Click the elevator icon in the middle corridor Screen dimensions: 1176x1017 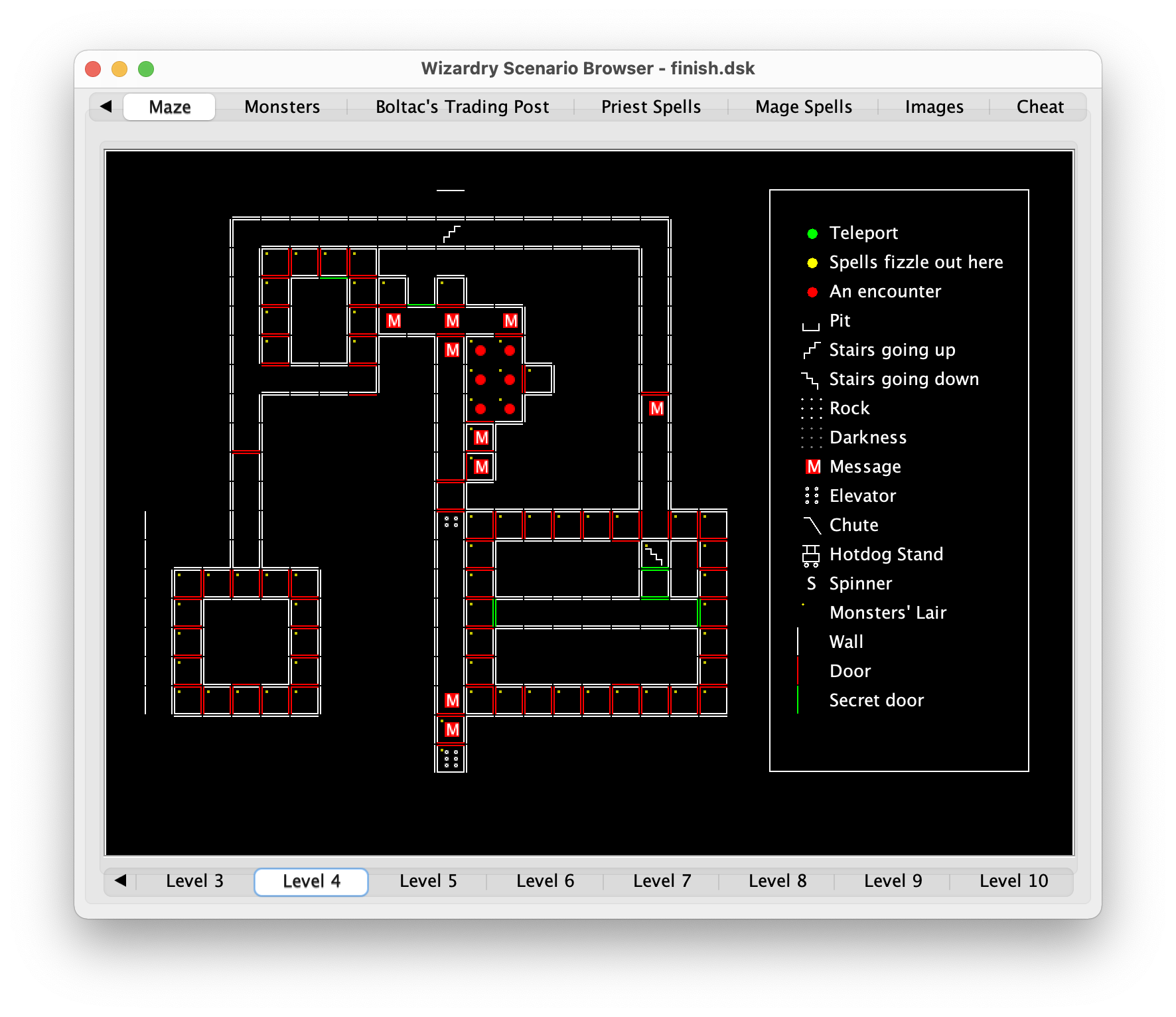[451, 522]
